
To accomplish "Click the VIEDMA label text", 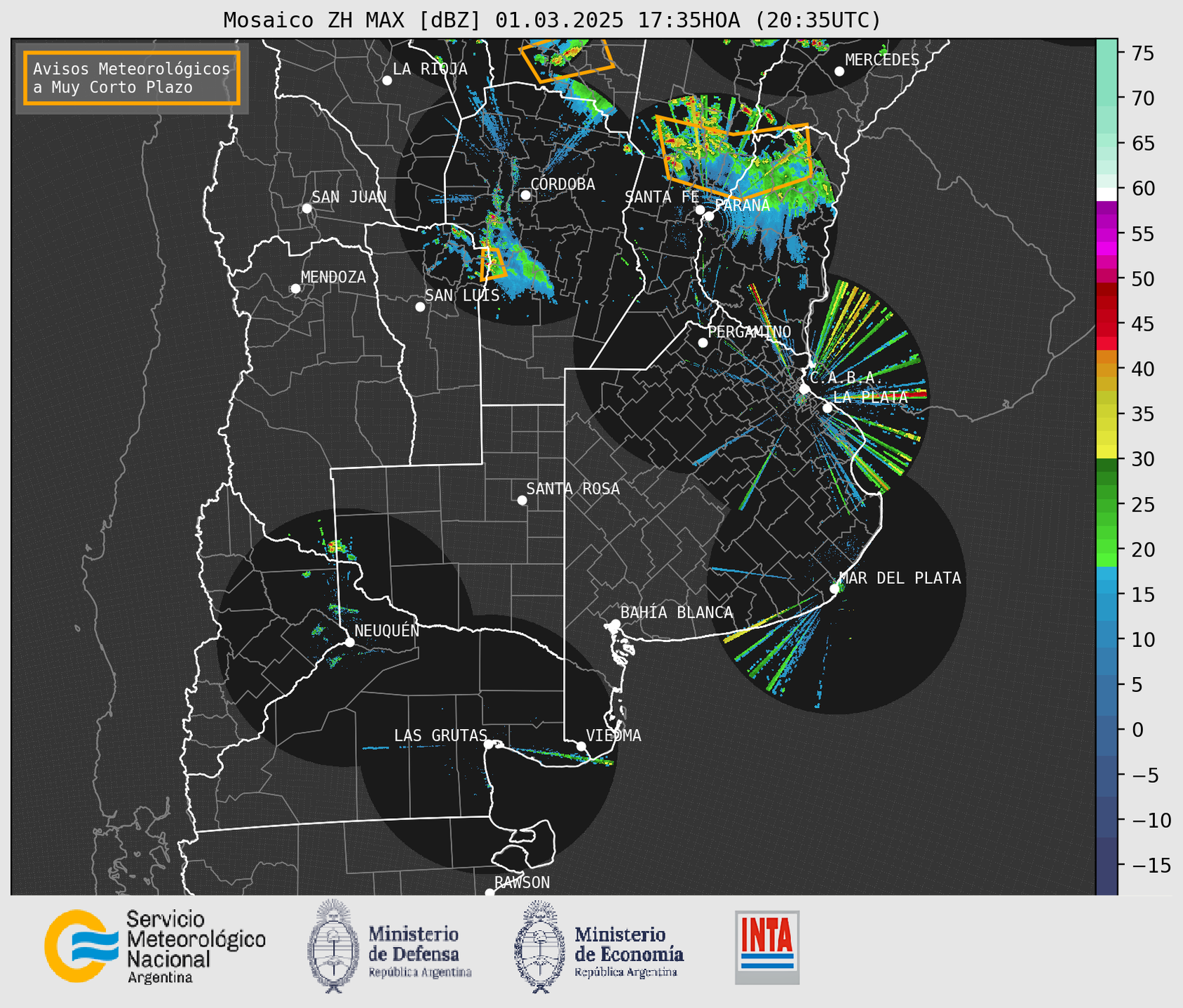I will (614, 736).
